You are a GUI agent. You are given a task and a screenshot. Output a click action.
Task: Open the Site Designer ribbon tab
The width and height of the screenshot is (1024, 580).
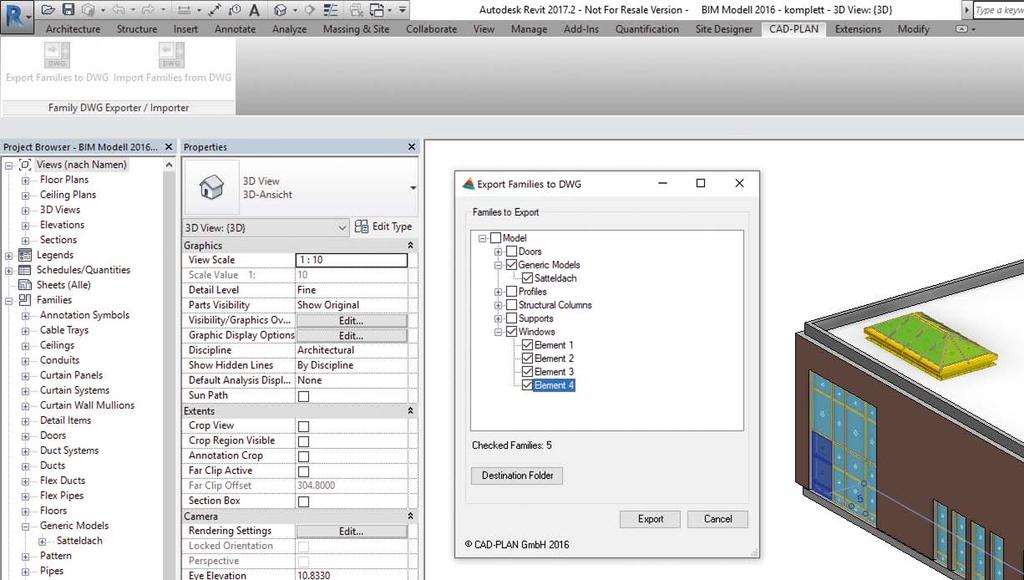point(724,29)
